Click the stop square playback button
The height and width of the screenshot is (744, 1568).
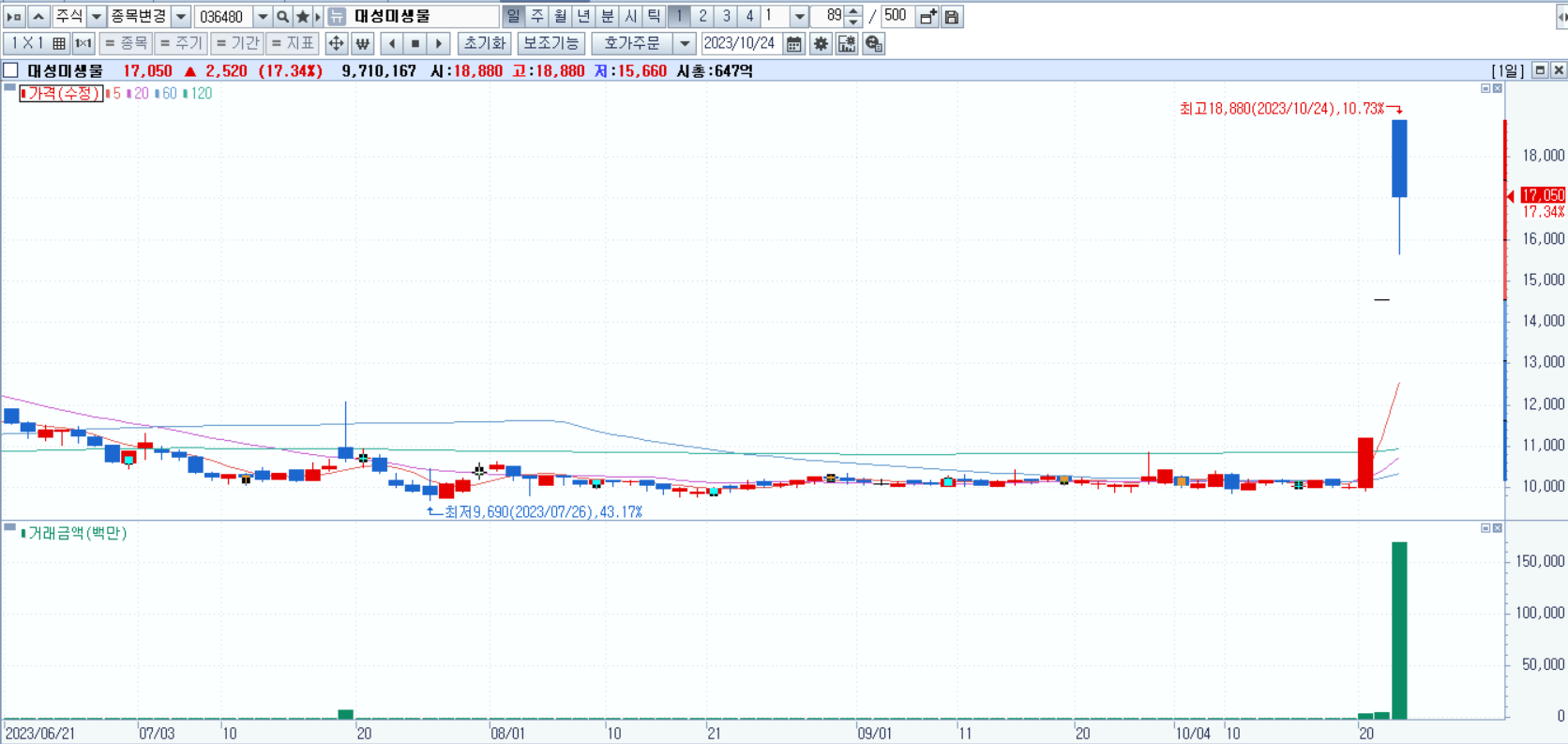pos(415,43)
